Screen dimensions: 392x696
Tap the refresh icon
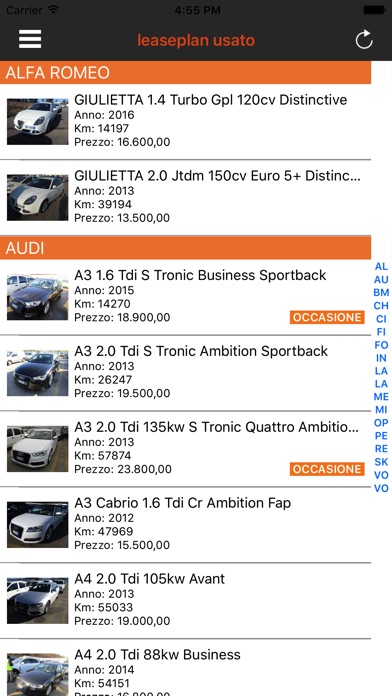point(364,40)
